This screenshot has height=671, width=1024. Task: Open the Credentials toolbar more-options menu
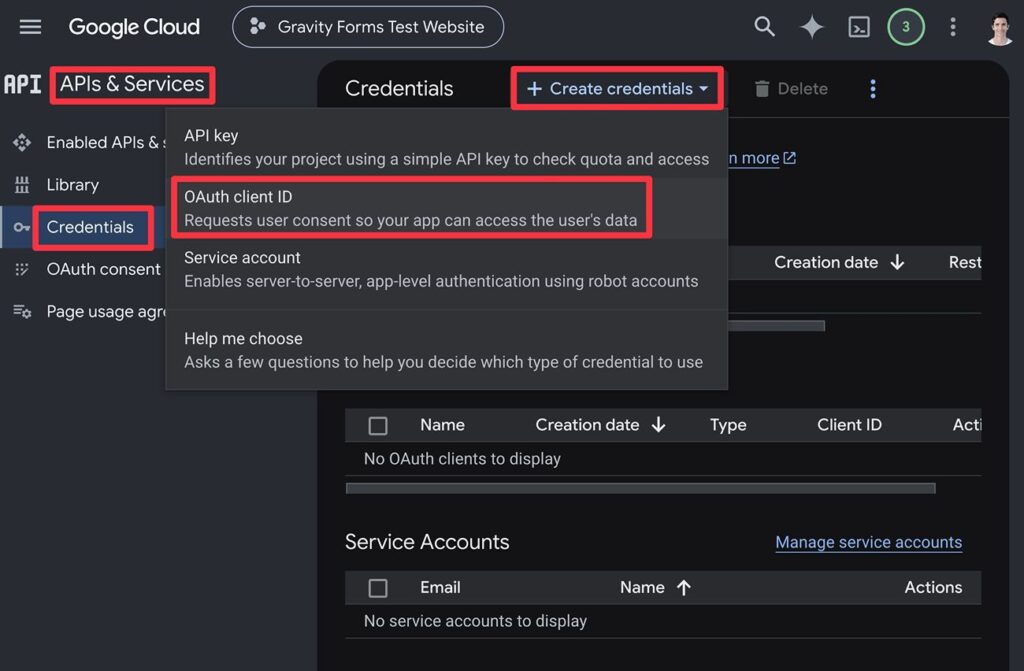[x=873, y=88]
